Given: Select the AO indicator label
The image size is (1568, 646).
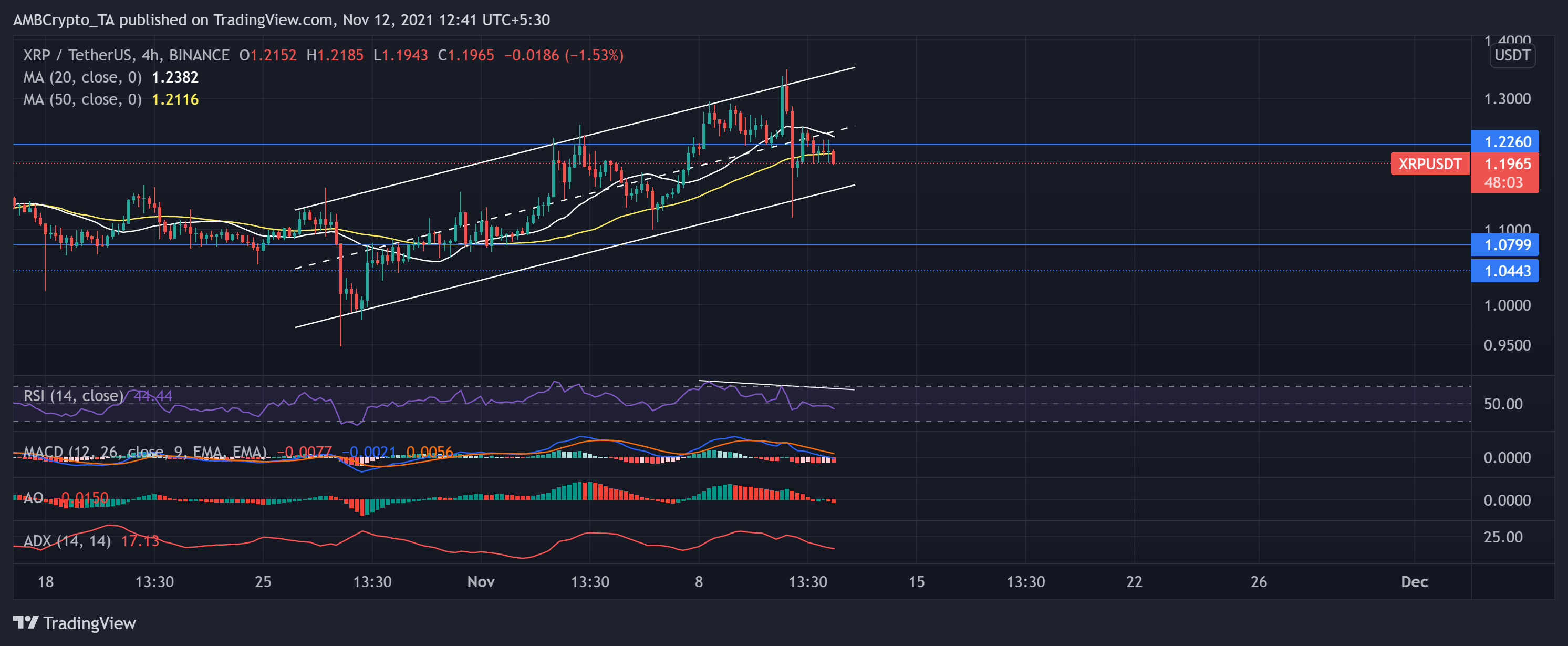Looking at the screenshot, I should point(33,498).
